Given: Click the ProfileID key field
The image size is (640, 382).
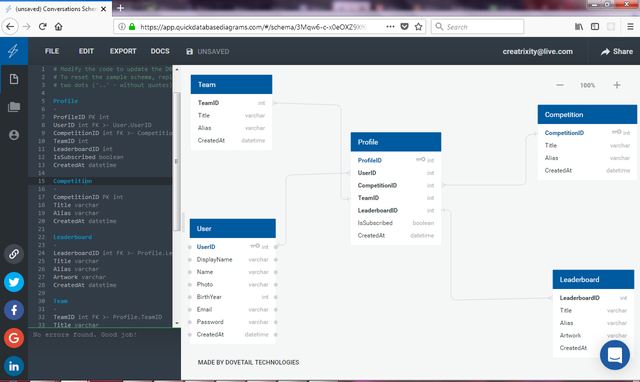Looking at the screenshot, I should pos(396,160).
